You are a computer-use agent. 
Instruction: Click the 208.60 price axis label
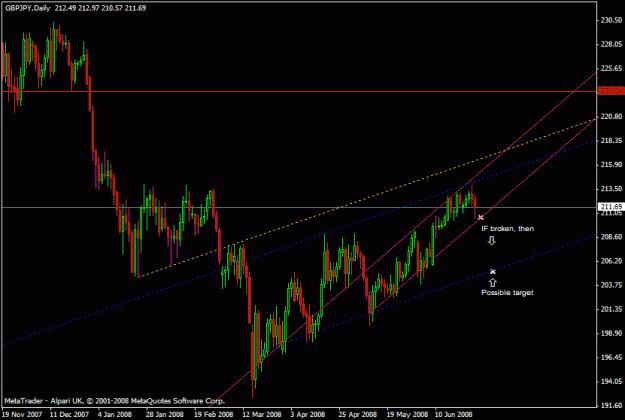tap(611, 237)
